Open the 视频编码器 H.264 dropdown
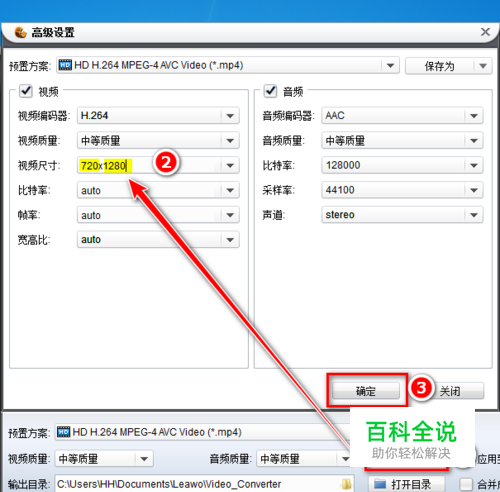 tap(158, 116)
